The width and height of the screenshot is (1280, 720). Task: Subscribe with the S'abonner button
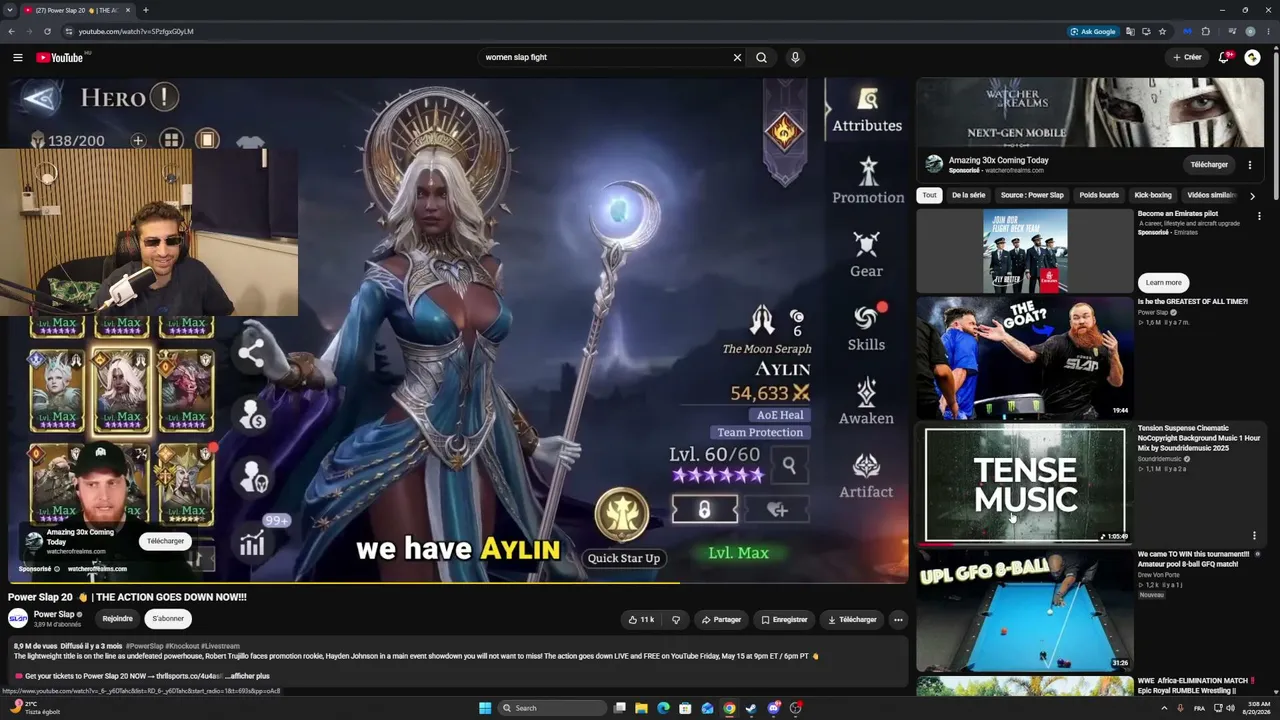(168, 619)
